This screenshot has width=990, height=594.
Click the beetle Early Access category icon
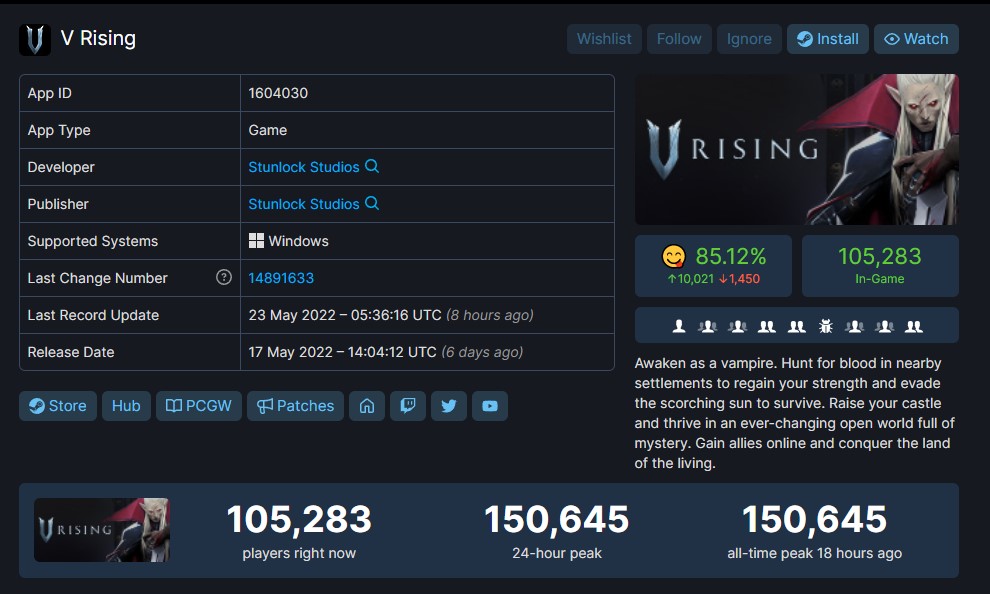pos(825,326)
